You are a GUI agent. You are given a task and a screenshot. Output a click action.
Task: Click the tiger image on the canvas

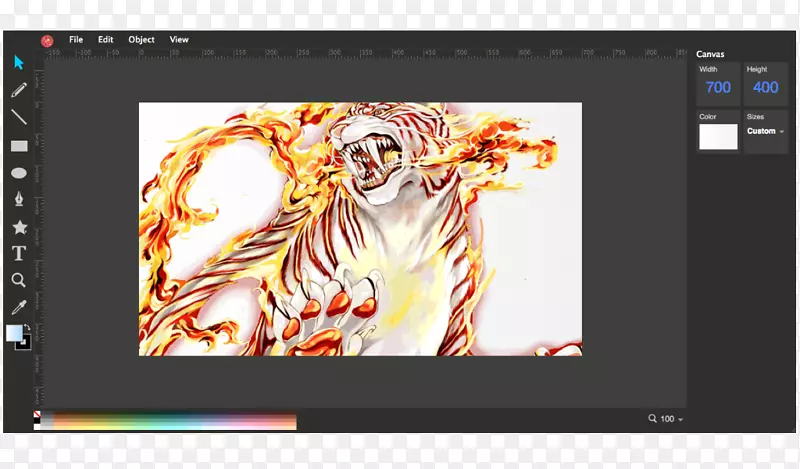360,229
